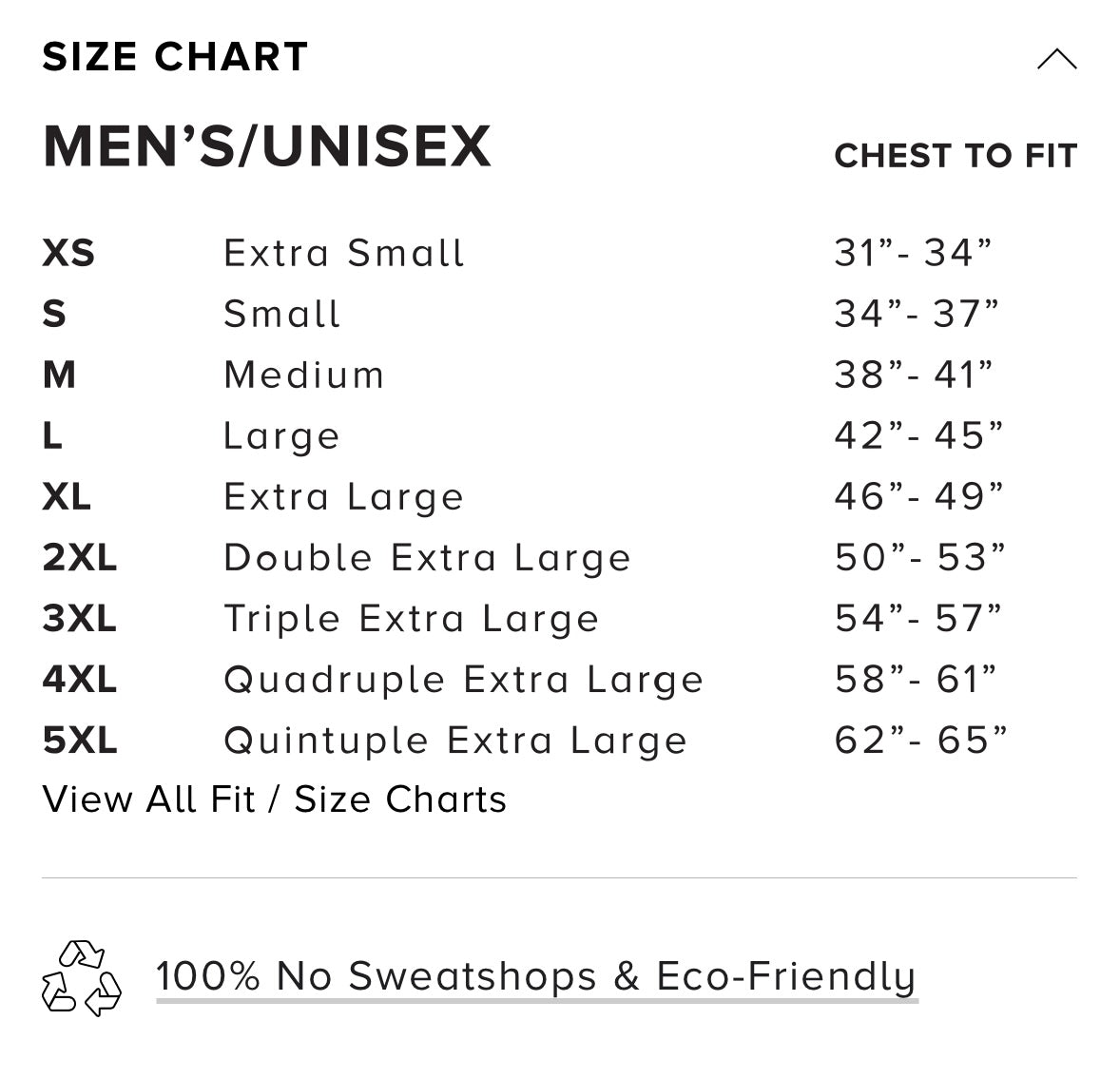1120x1078 pixels.
Task: Click the 31"- 34" chest measurement
Action: [x=913, y=253]
